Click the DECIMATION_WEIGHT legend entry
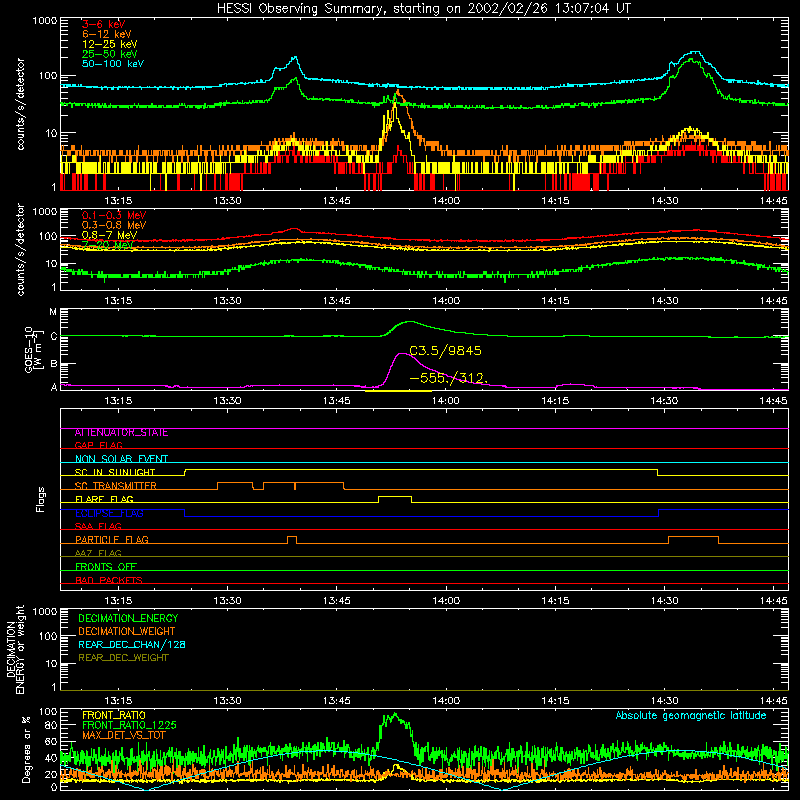Viewport: 800px width, 800px height. click(127, 632)
